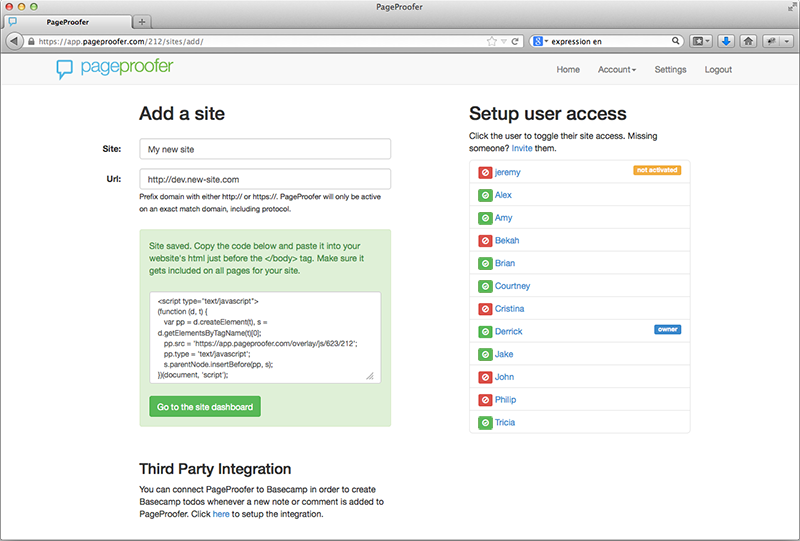Click the Amy user name
800x541 pixels.
504,218
